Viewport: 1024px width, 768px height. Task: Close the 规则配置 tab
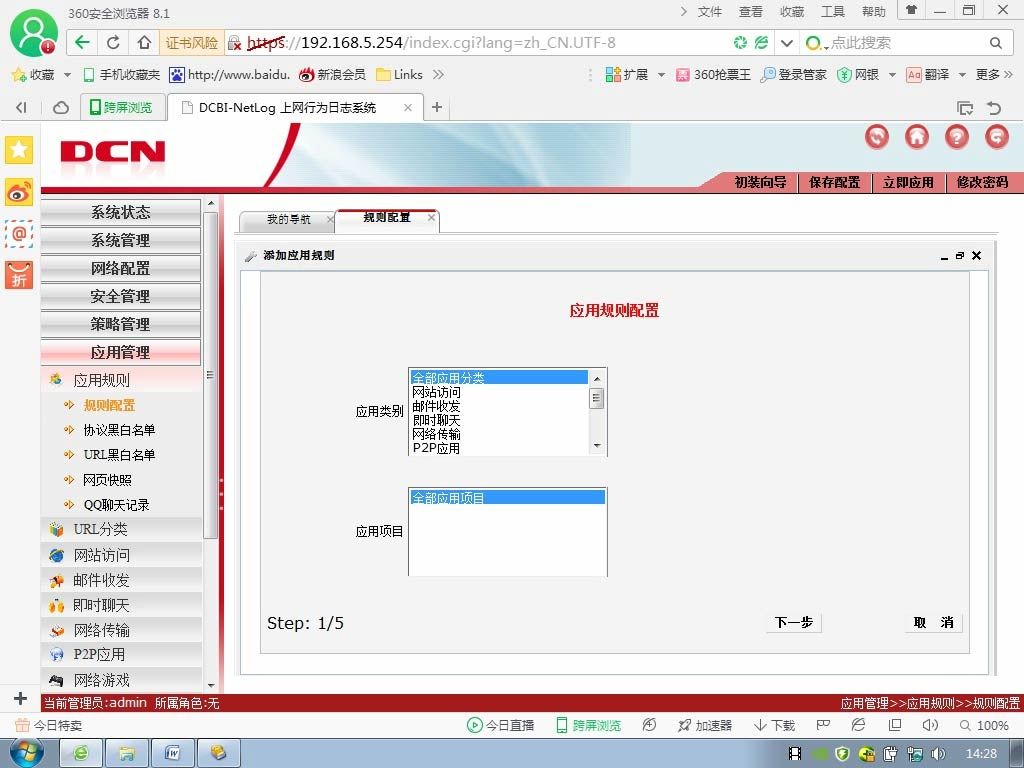click(x=431, y=217)
